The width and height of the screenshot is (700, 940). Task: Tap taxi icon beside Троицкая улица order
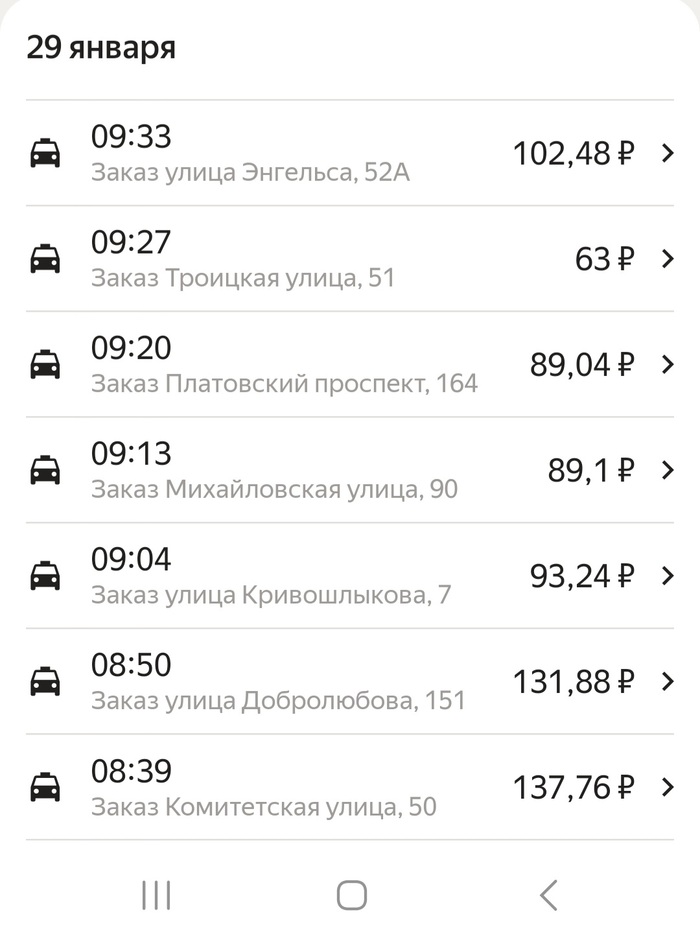45,259
